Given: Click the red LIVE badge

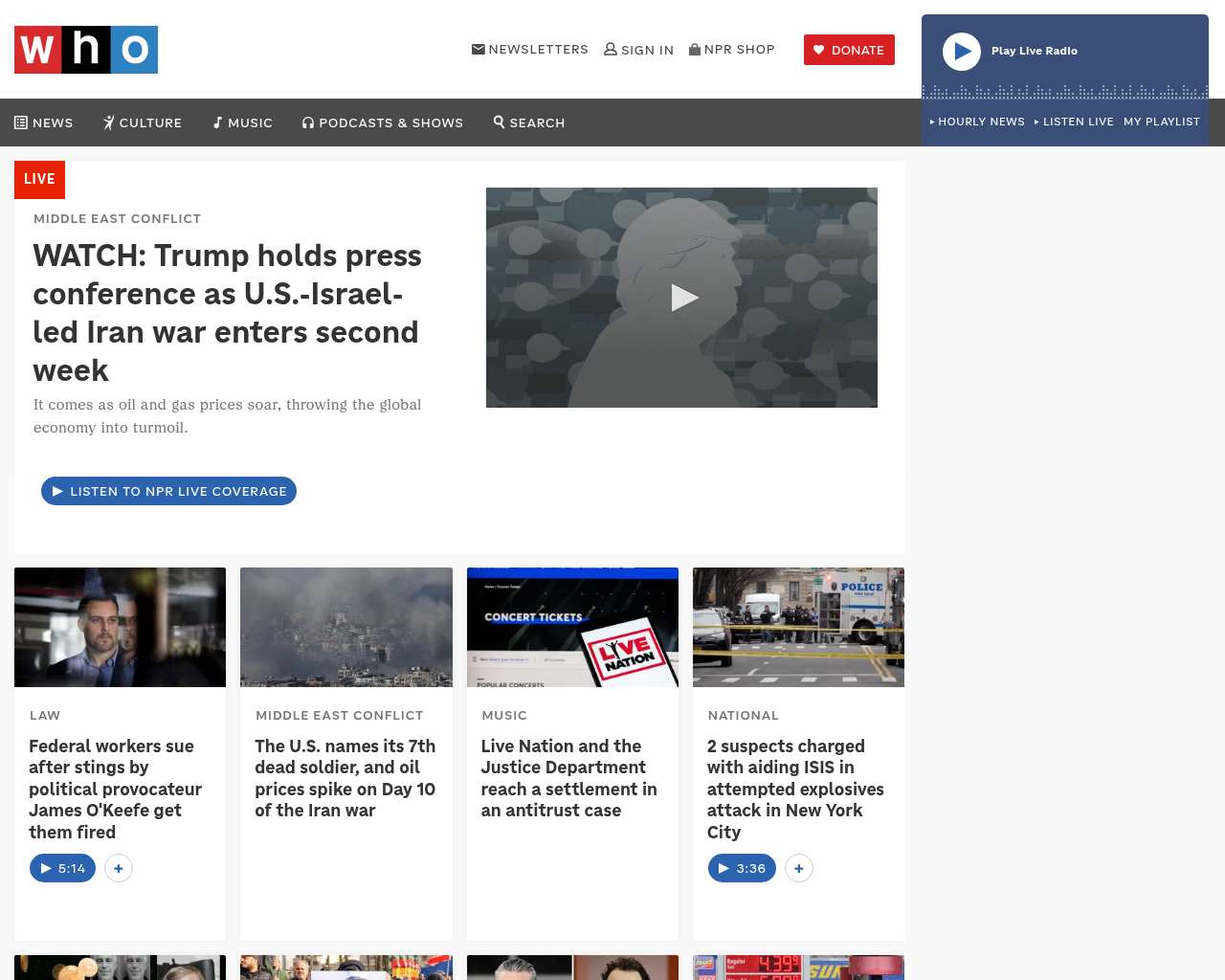Looking at the screenshot, I should point(39,179).
